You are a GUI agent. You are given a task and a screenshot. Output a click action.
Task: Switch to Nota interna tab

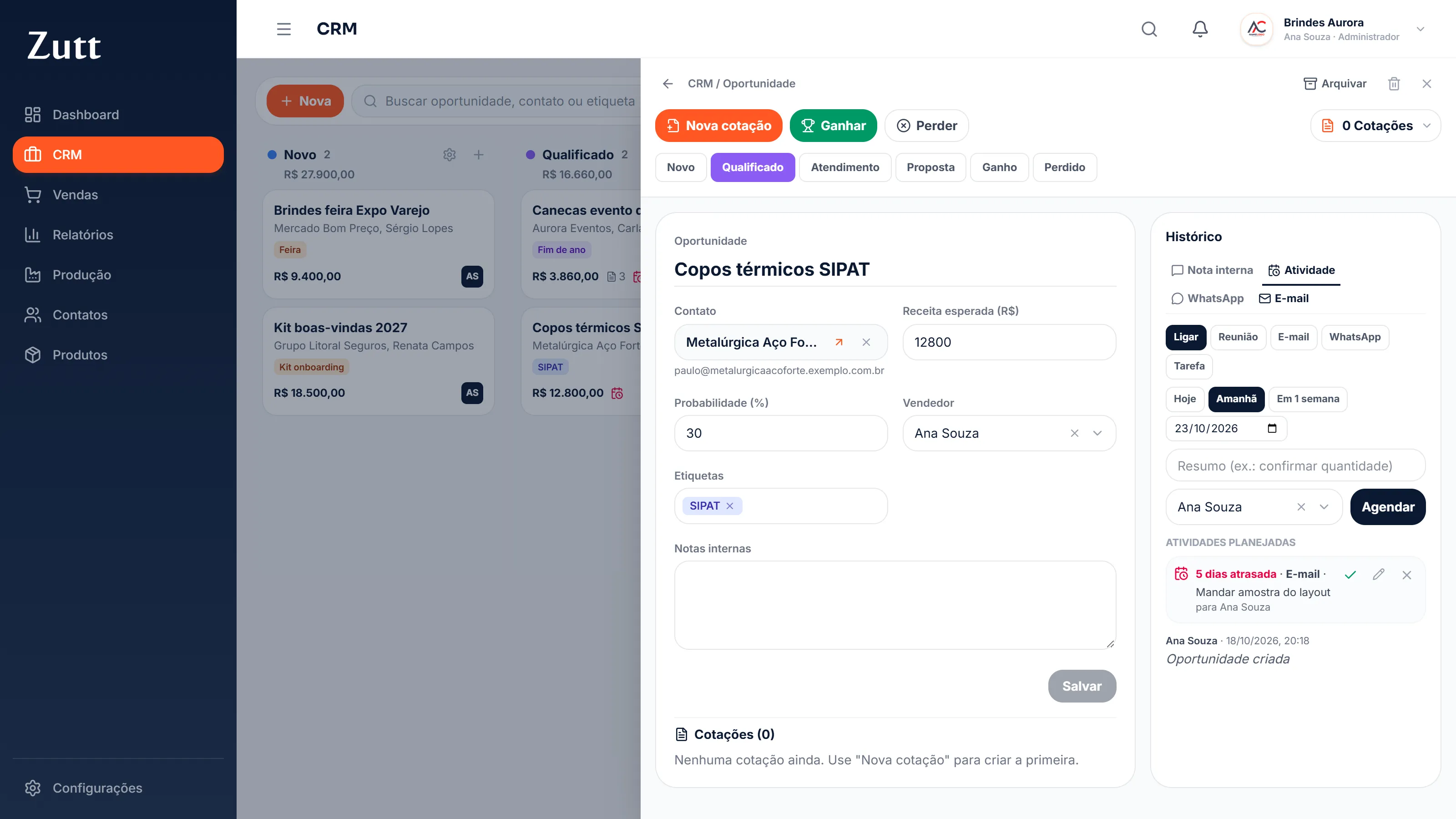pos(1212,270)
